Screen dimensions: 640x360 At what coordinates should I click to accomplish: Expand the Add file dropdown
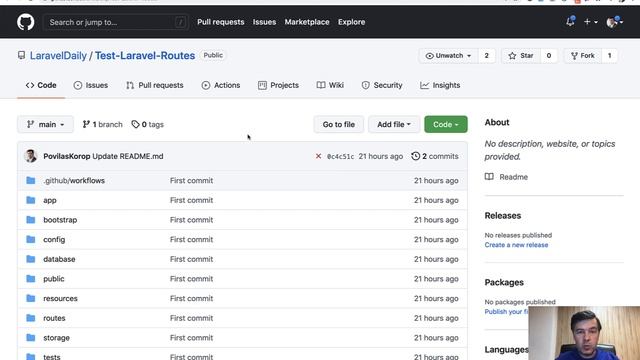point(394,124)
